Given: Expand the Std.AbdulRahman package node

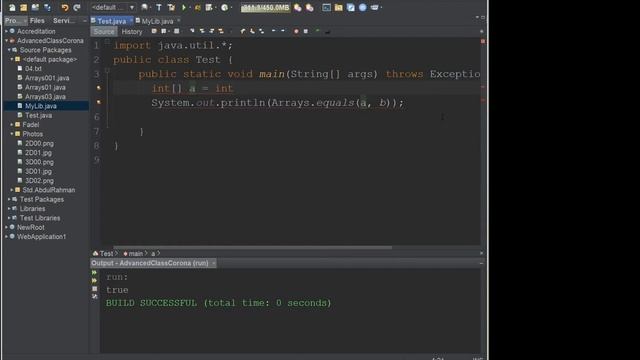Looking at the screenshot, I should [x=12, y=190].
